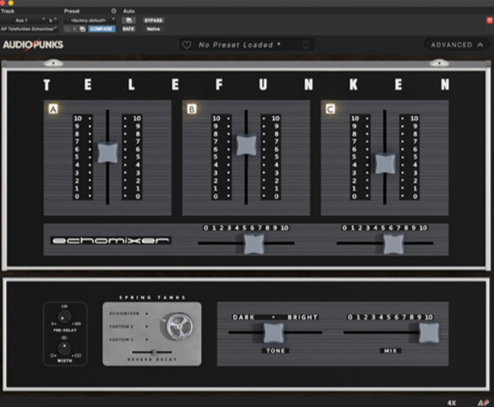
Task: Click the MIX label
Action: point(390,351)
